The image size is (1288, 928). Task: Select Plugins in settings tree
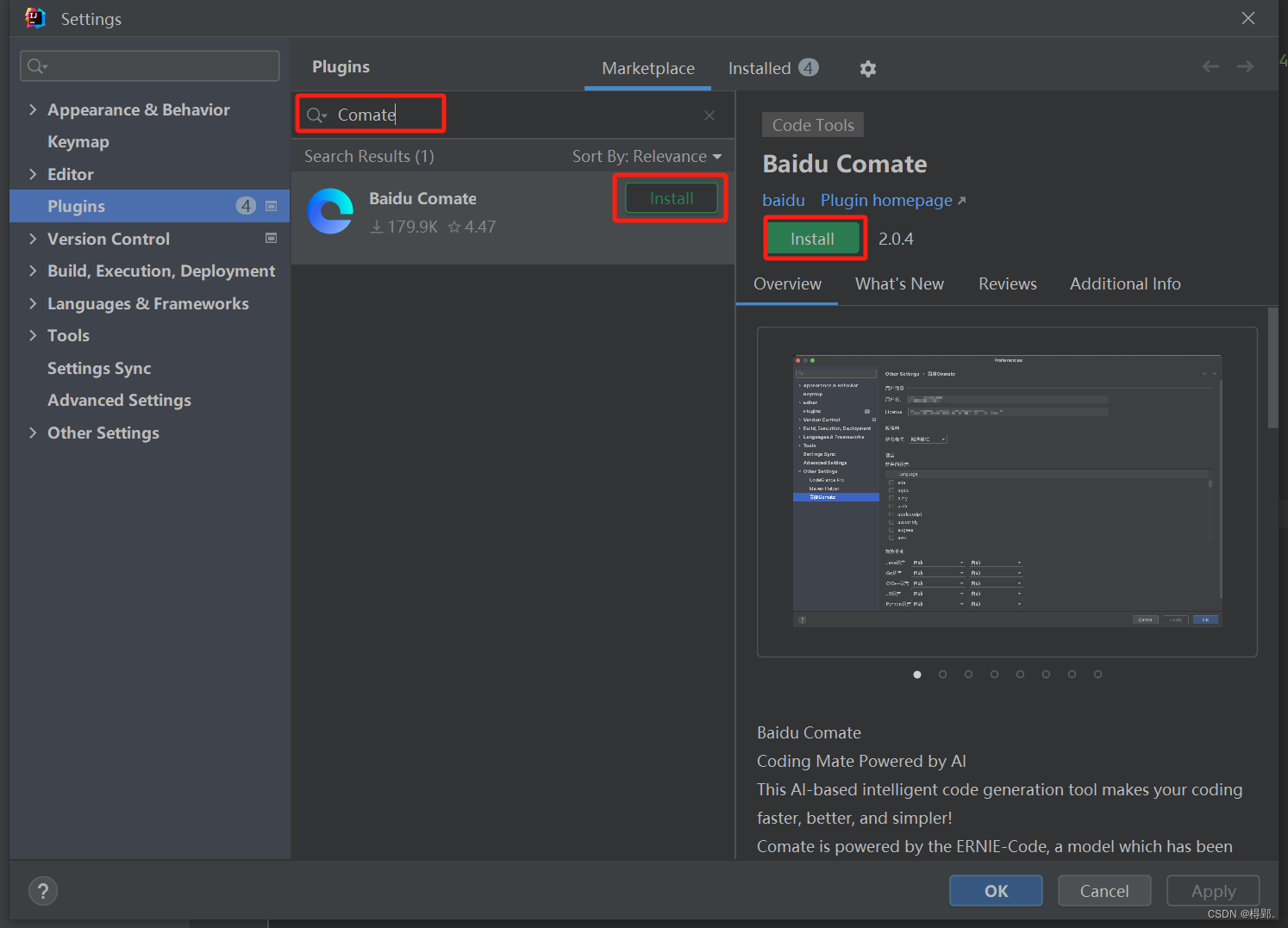[149, 206]
